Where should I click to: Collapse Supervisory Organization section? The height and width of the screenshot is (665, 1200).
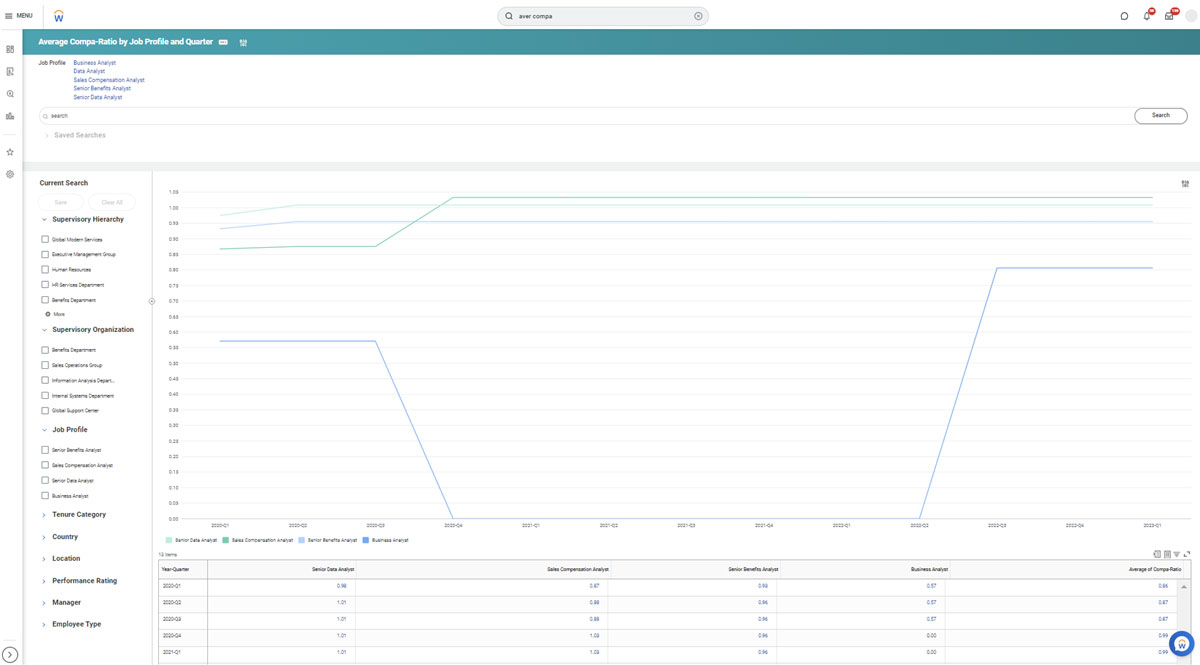[x=44, y=330]
